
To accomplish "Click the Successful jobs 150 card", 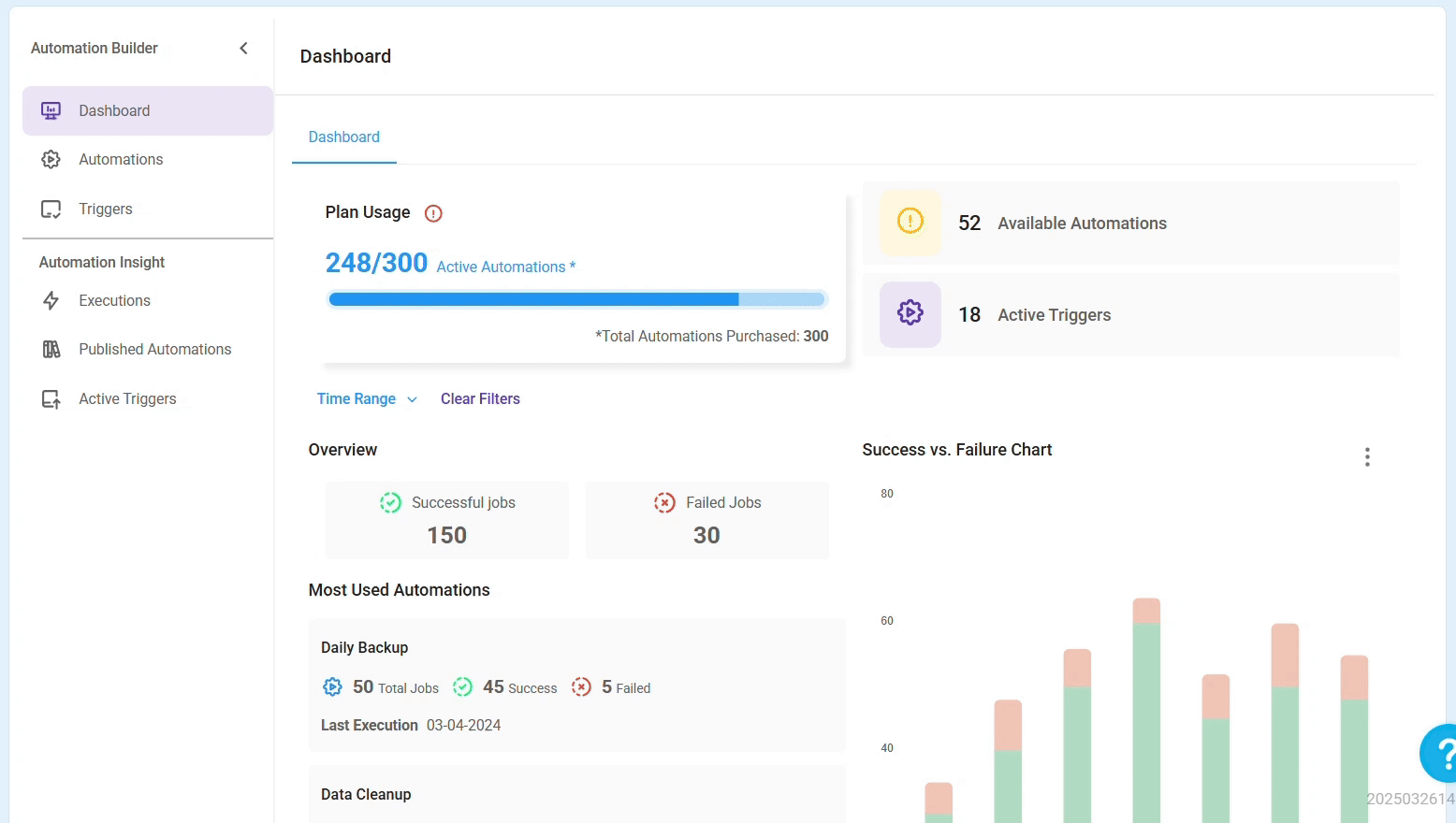I will pos(447,521).
